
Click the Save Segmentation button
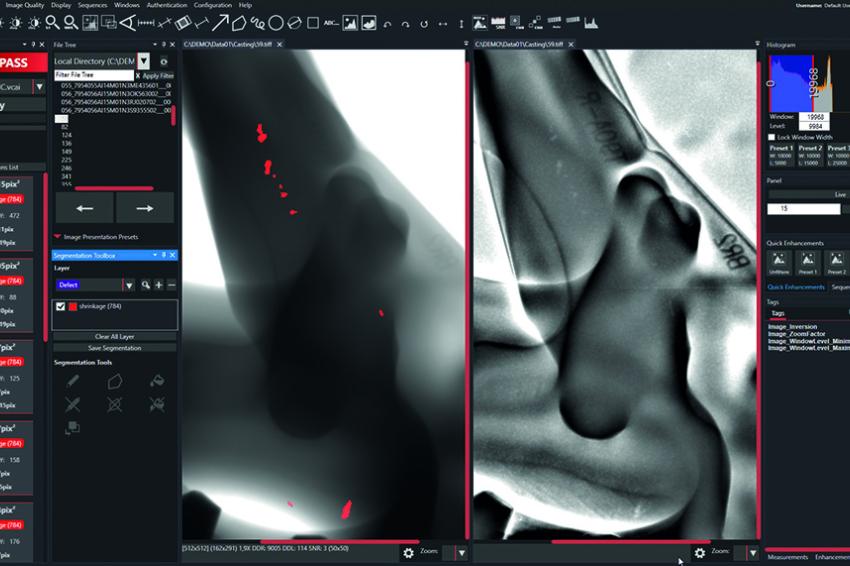click(x=114, y=348)
